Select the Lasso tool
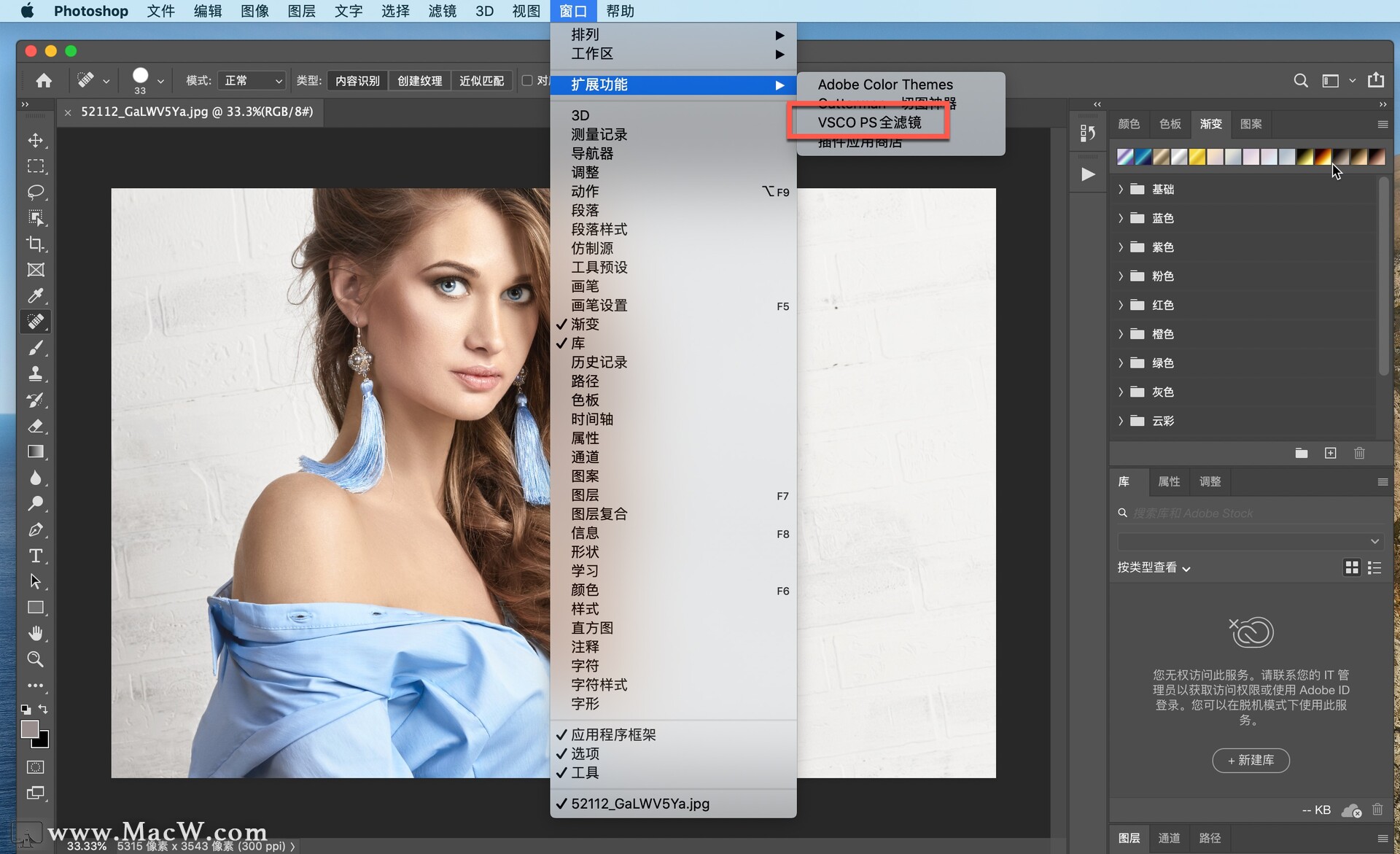The width and height of the screenshot is (1400, 854). coord(35,192)
